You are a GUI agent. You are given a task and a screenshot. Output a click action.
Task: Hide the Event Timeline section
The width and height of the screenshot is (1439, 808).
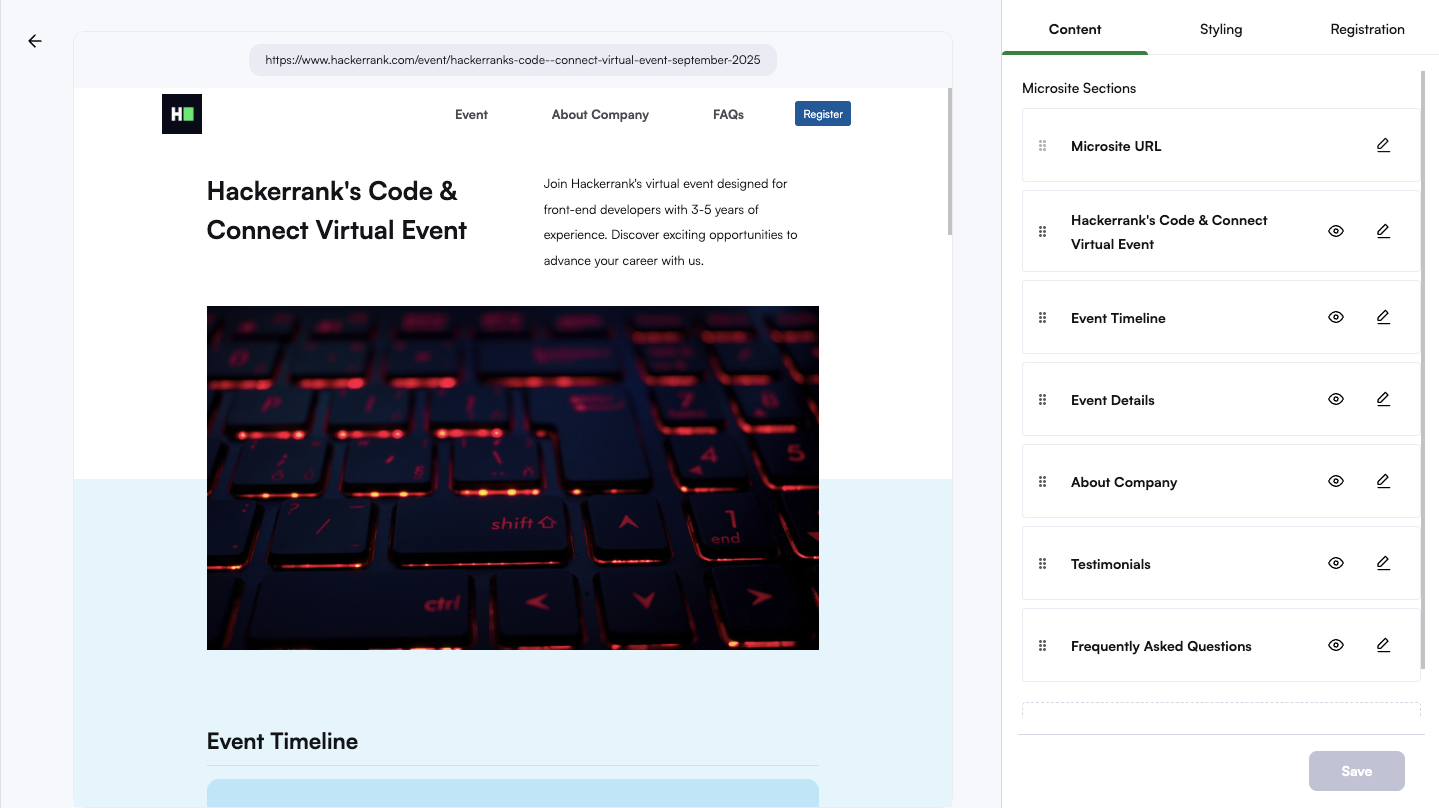tap(1336, 317)
